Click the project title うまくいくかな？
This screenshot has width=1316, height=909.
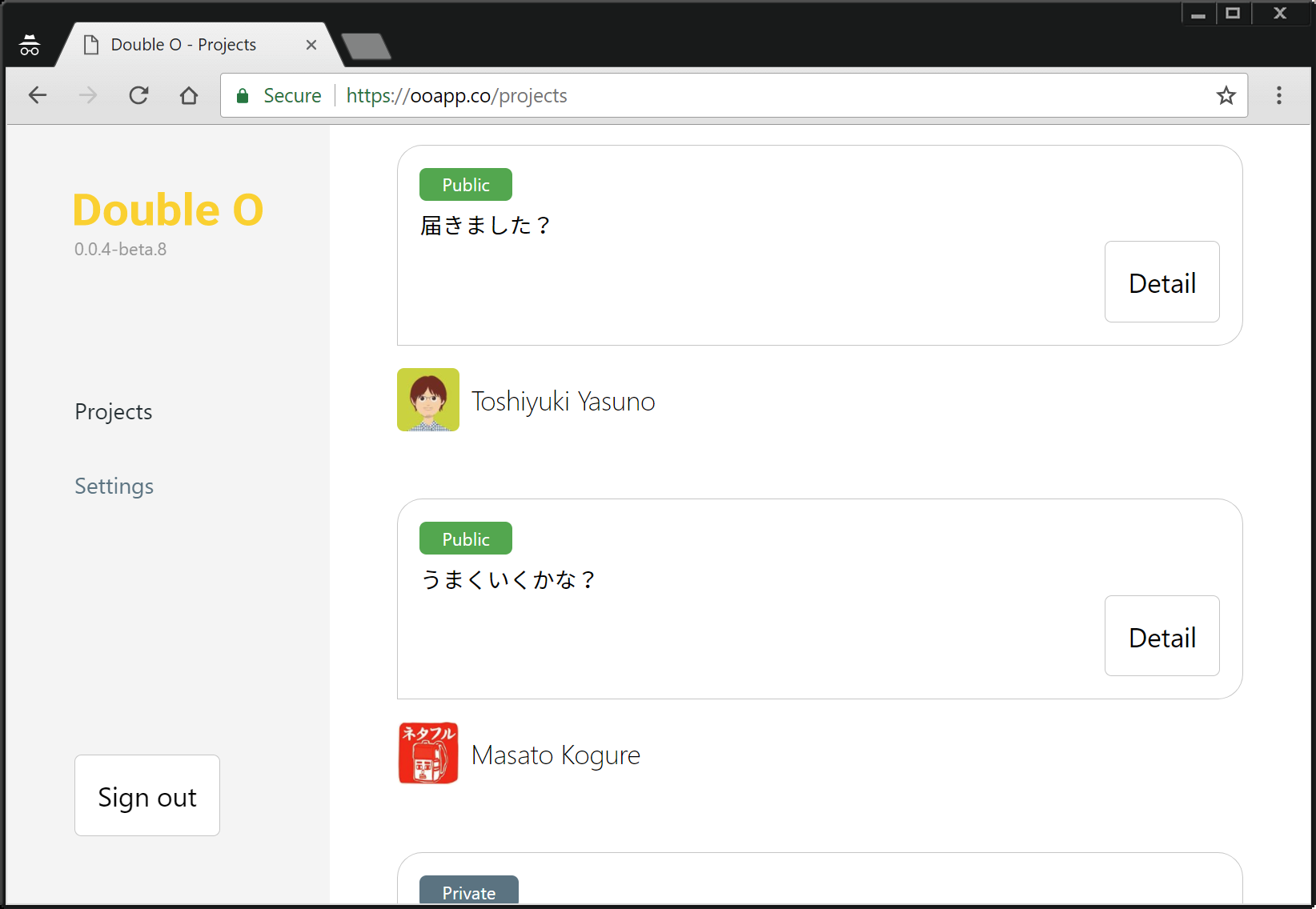click(508, 579)
